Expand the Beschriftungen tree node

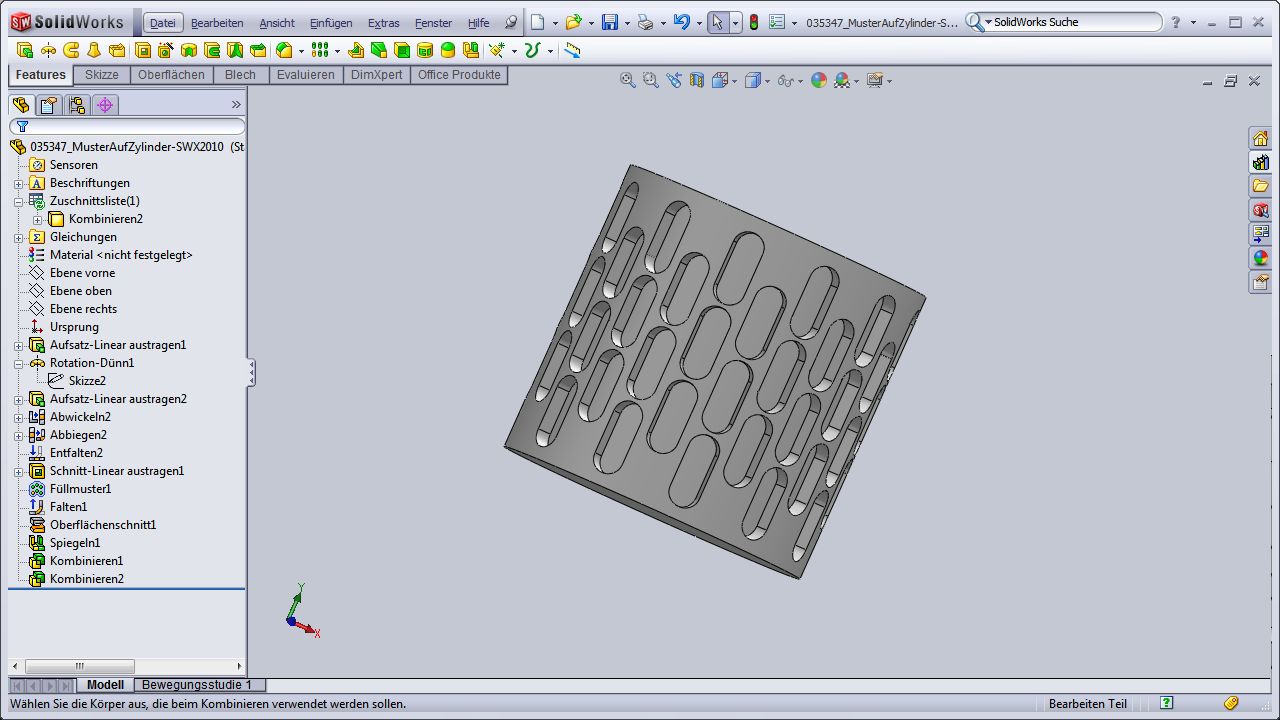[x=18, y=183]
